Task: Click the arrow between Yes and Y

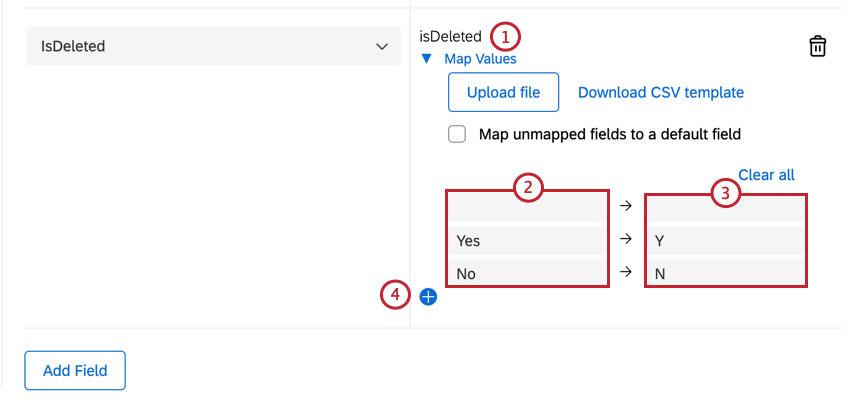Action: (626, 239)
